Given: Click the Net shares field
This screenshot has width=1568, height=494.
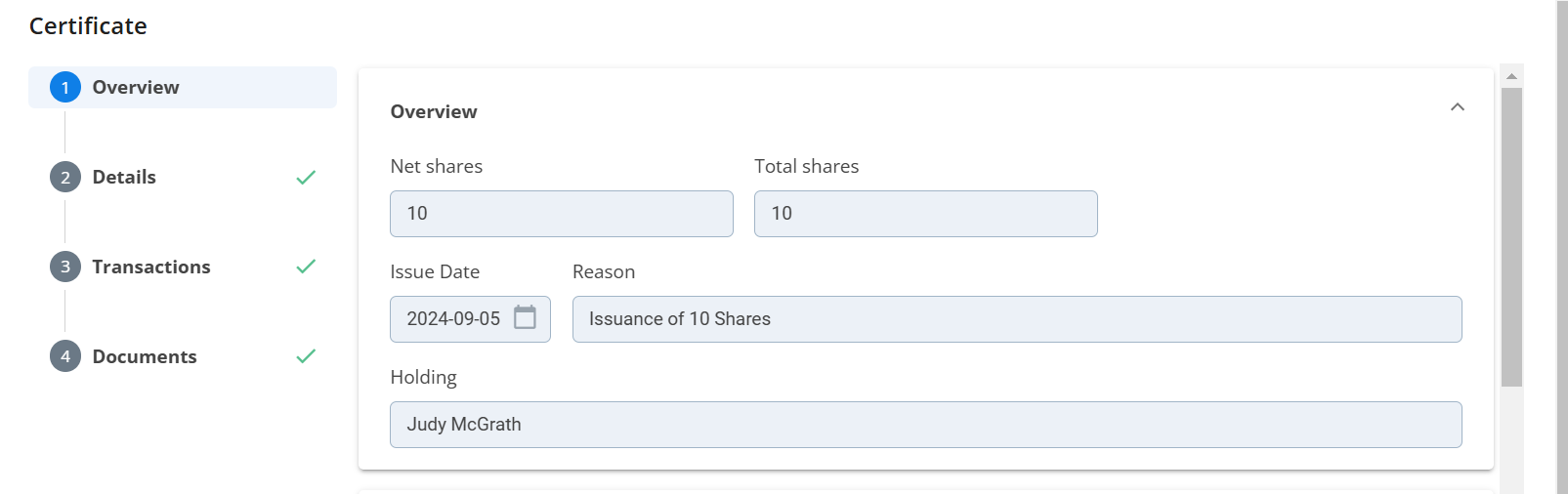Looking at the screenshot, I should click(561, 214).
